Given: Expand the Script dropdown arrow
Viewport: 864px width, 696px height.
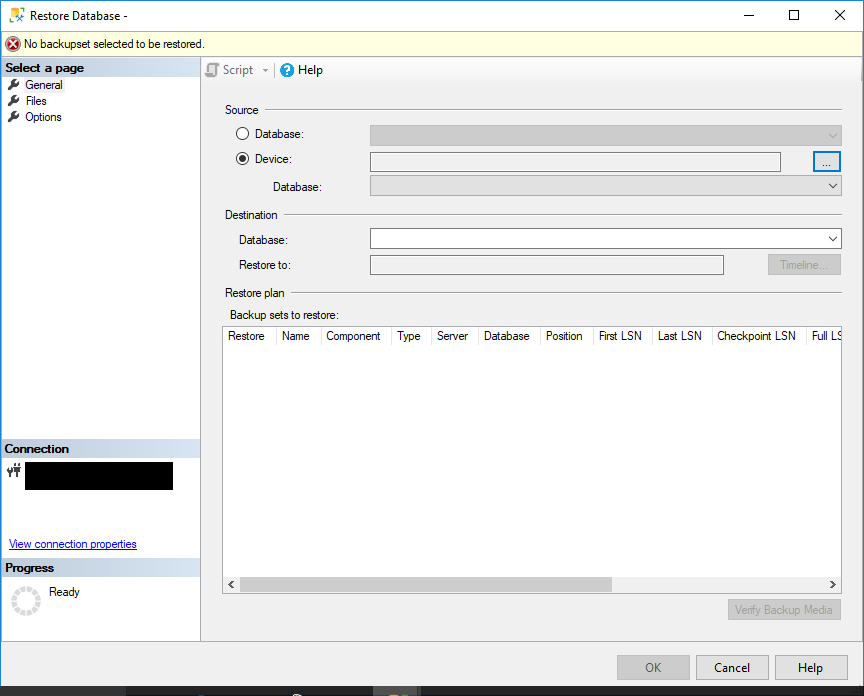Looking at the screenshot, I should tap(265, 70).
